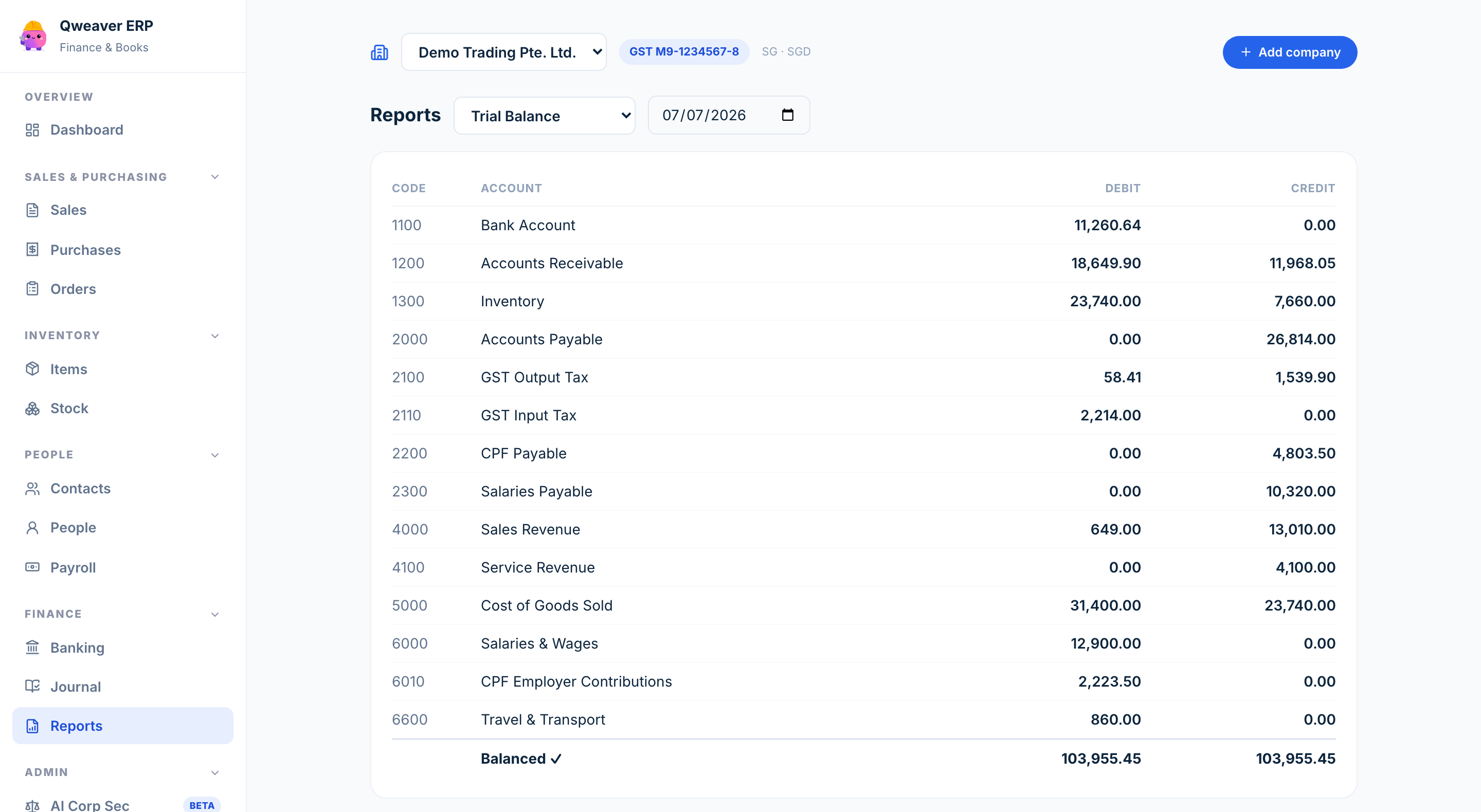Navigate to Purchases
Image resolution: width=1481 pixels, height=812 pixels.
(x=122, y=249)
